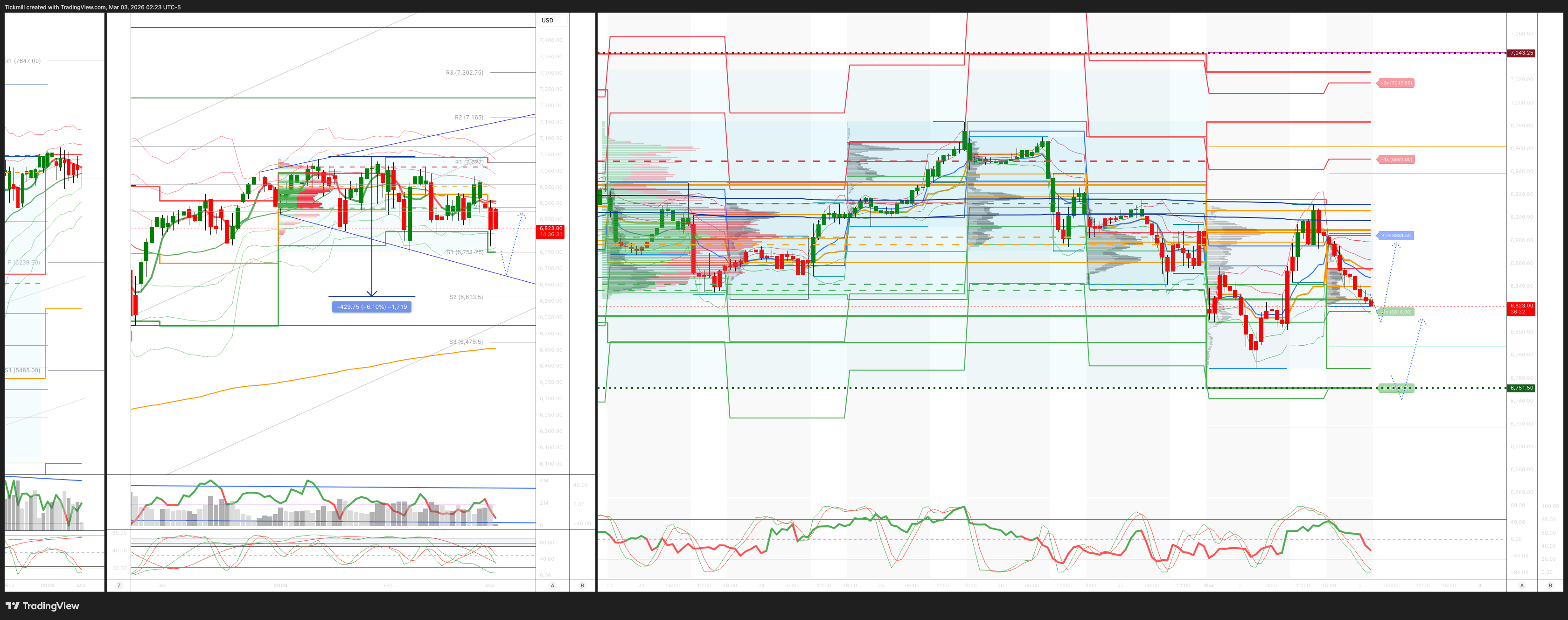Select the +1x (6951.00) level tag
This screenshot has height=620, width=1568.
pyautogui.click(x=1396, y=160)
